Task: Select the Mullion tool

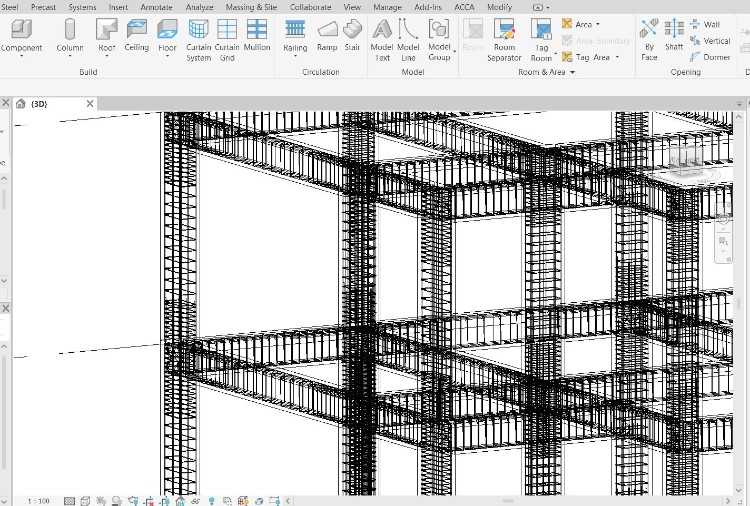Action: tap(257, 35)
